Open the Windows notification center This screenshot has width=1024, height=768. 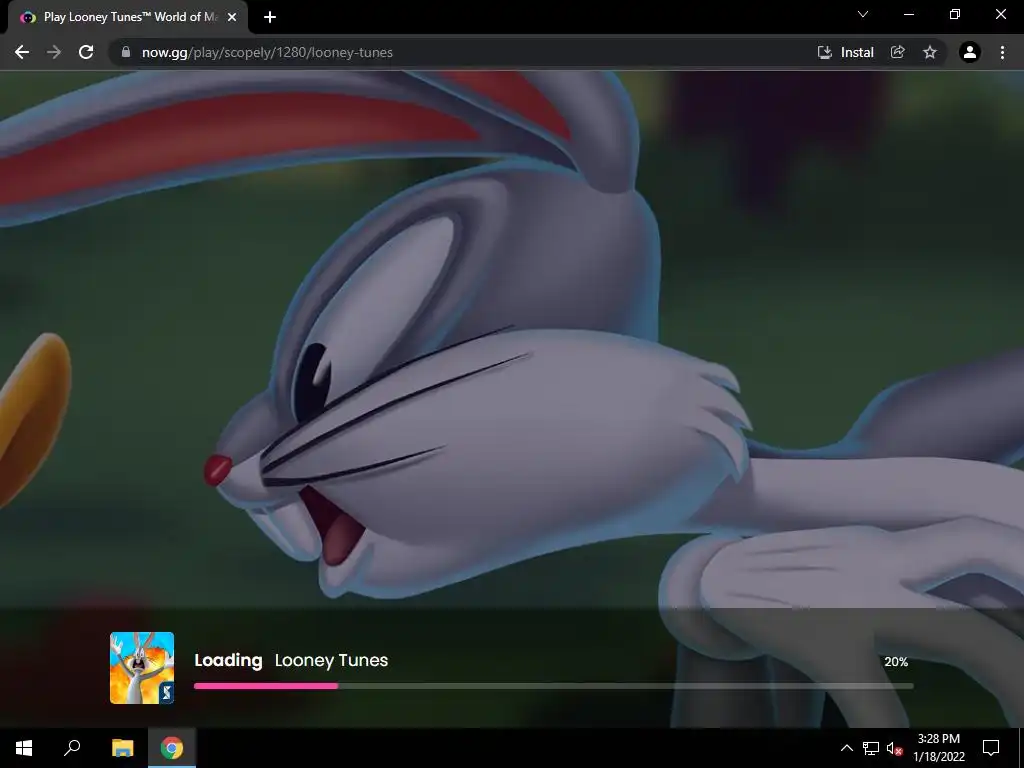[991, 748]
